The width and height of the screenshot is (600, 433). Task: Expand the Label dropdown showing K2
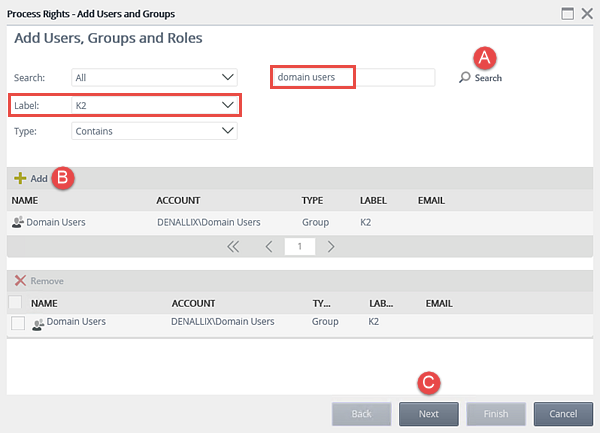tap(154, 104)
